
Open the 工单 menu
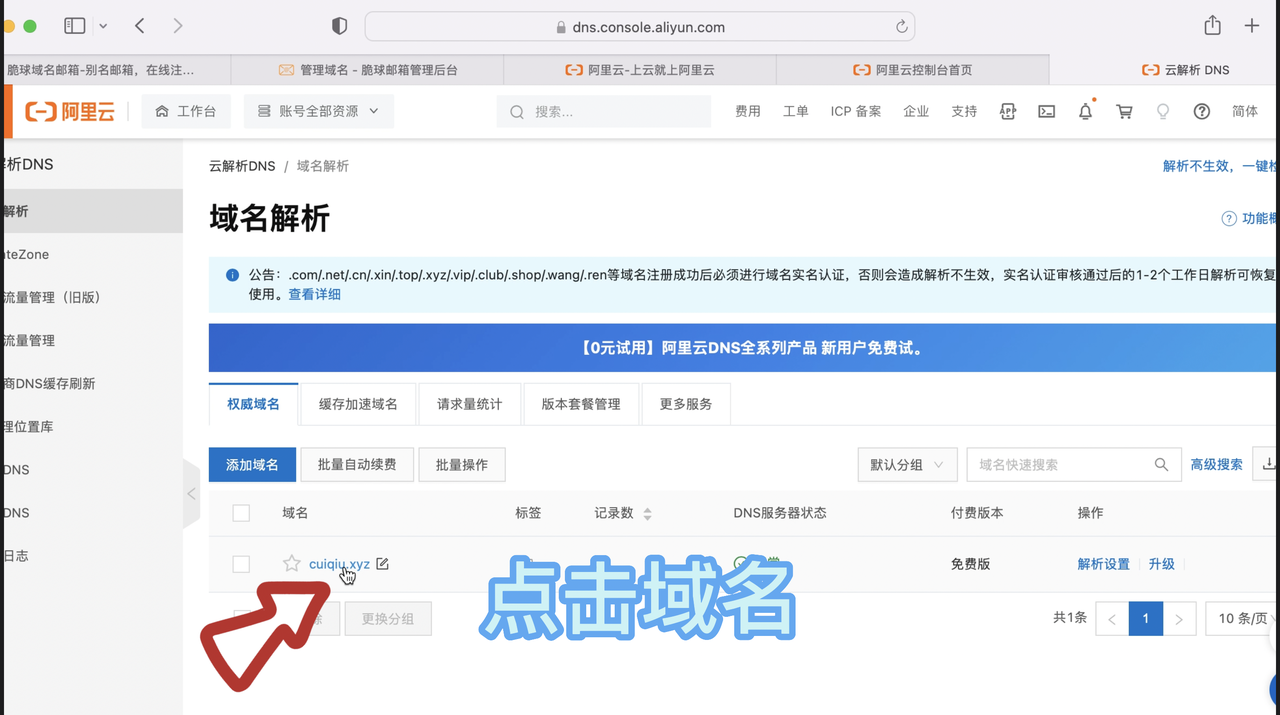pos(796,111)
